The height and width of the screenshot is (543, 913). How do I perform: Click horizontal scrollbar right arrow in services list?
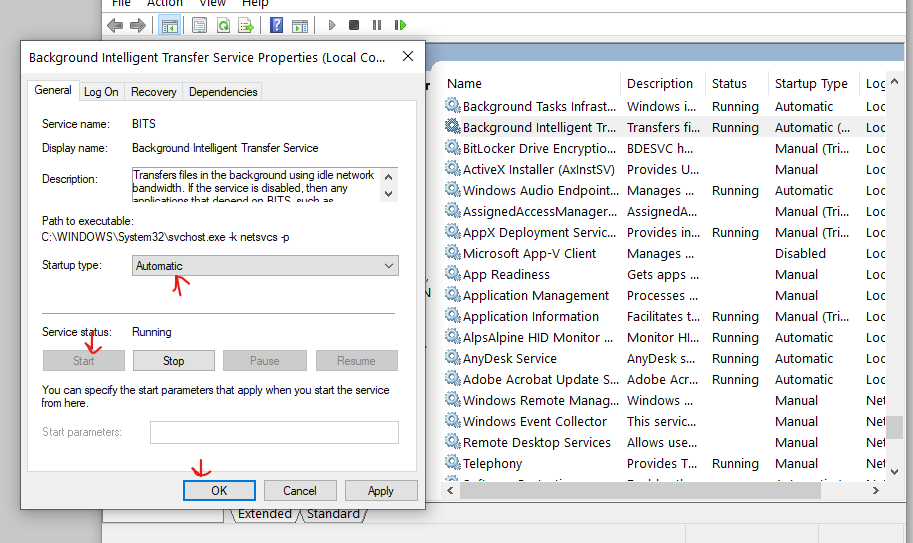(876, 491)
